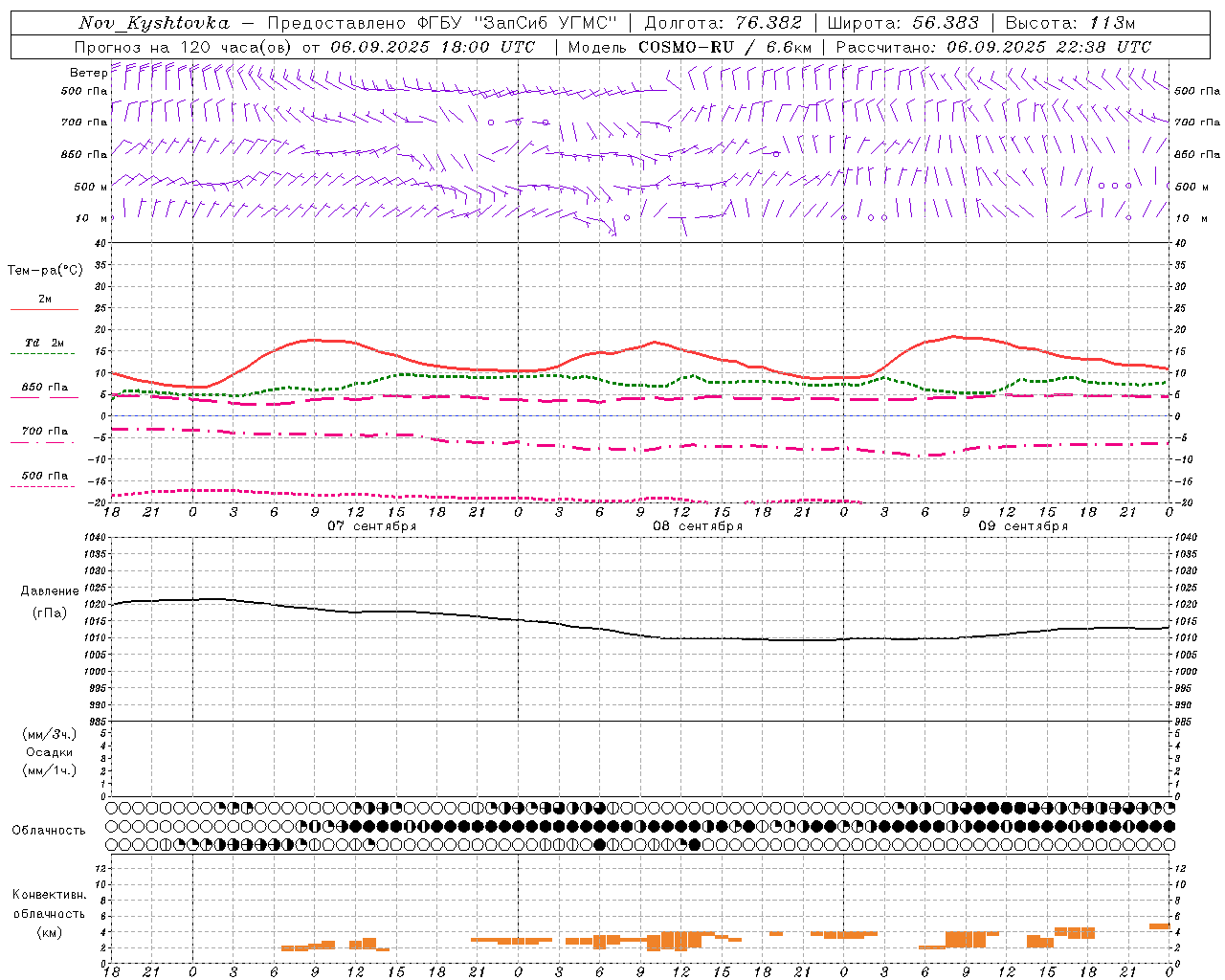Click the Облачность cloudiness label
The width and height of the screenshot is (1225, 980).
[49, 831]
